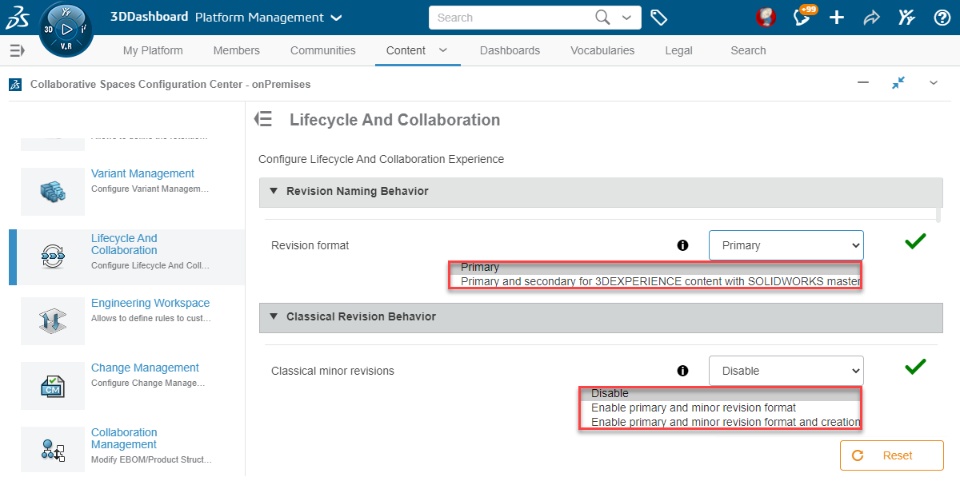Open the Classical minor revisions dropdown
This screenshot has width=960, height=485.
pos(785,371)
